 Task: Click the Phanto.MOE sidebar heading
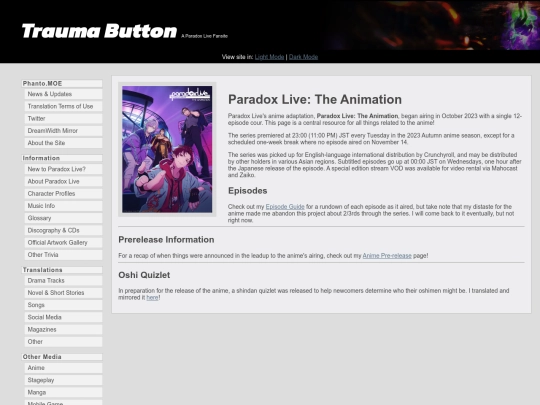[x=62, y=84]
